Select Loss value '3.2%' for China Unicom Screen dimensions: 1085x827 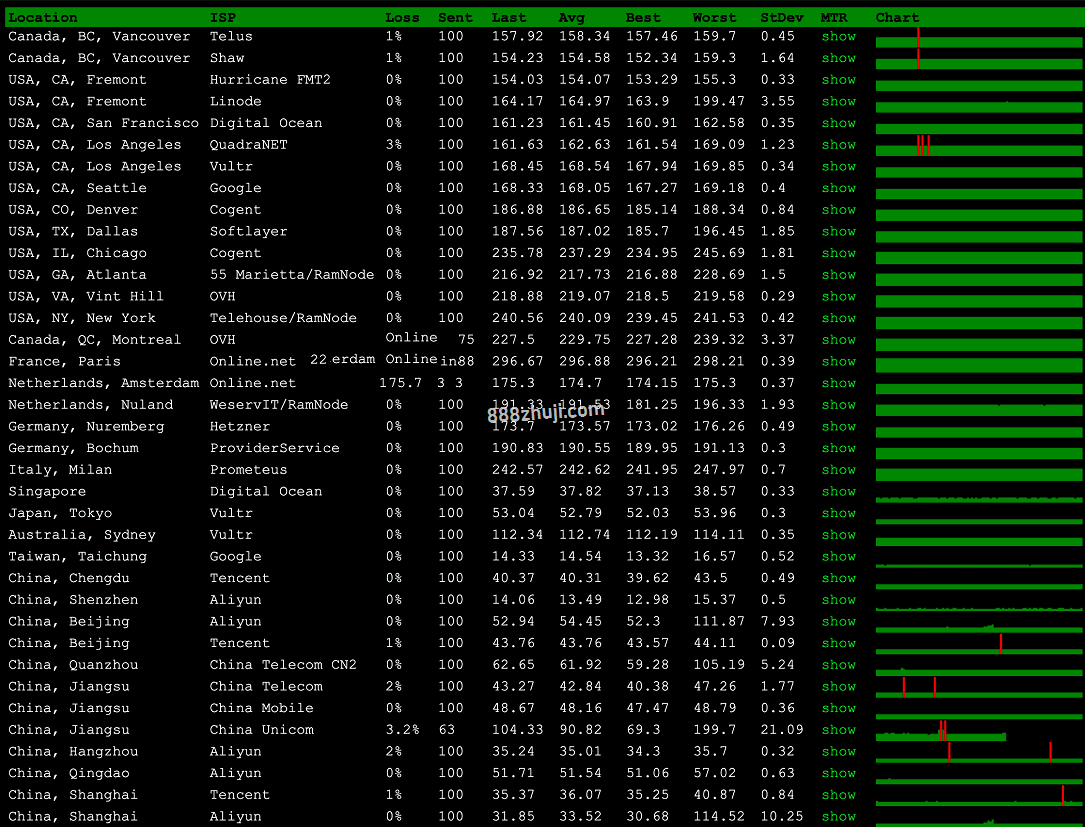pos(403,730)
